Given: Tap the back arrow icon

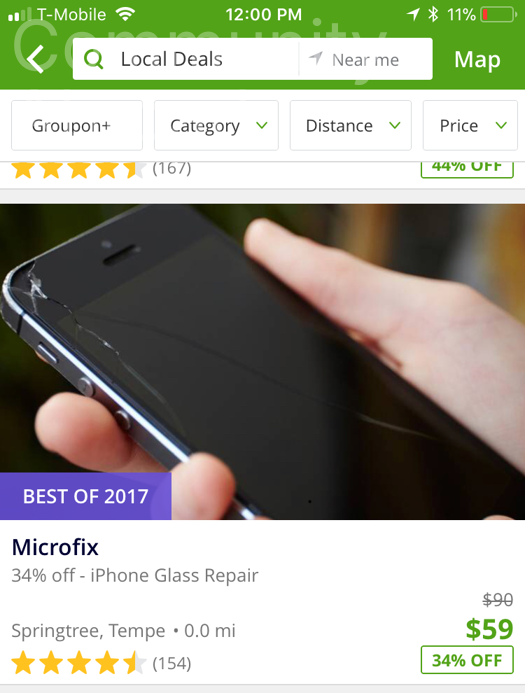Looking at the screenshot, I should (35, 59).
